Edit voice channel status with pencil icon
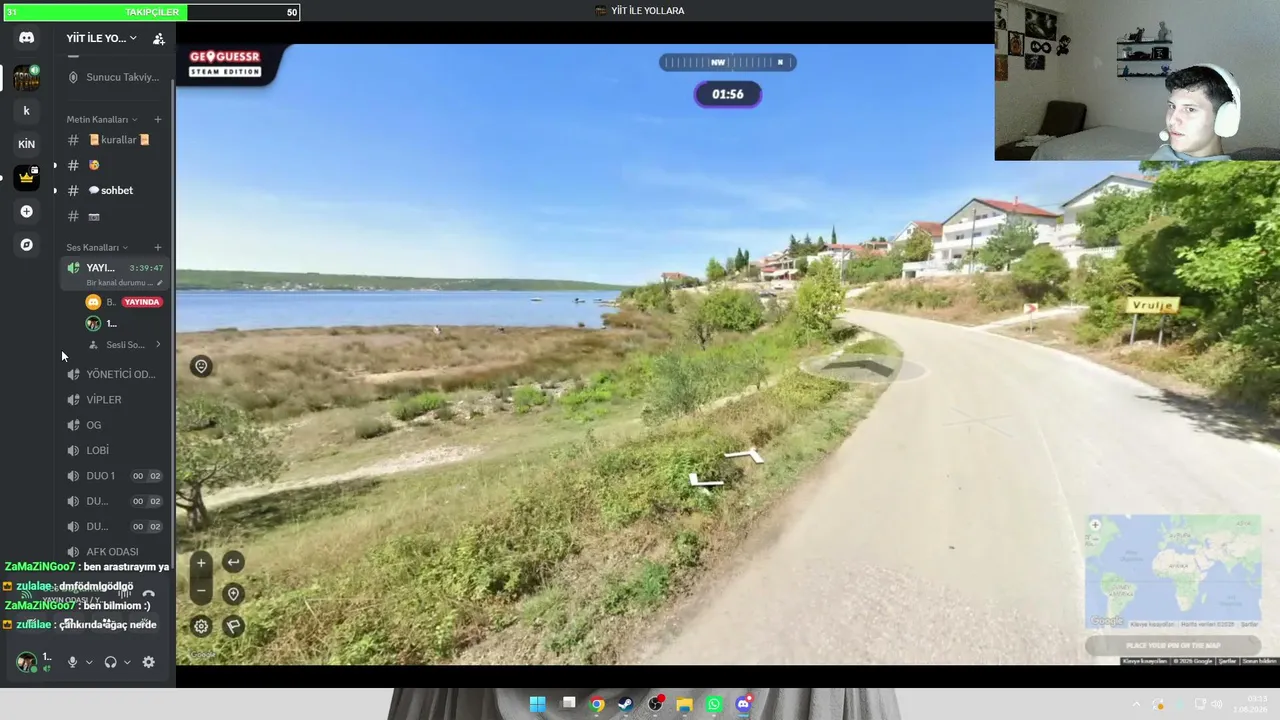1280x720 pixels. (x=160, y=283)
